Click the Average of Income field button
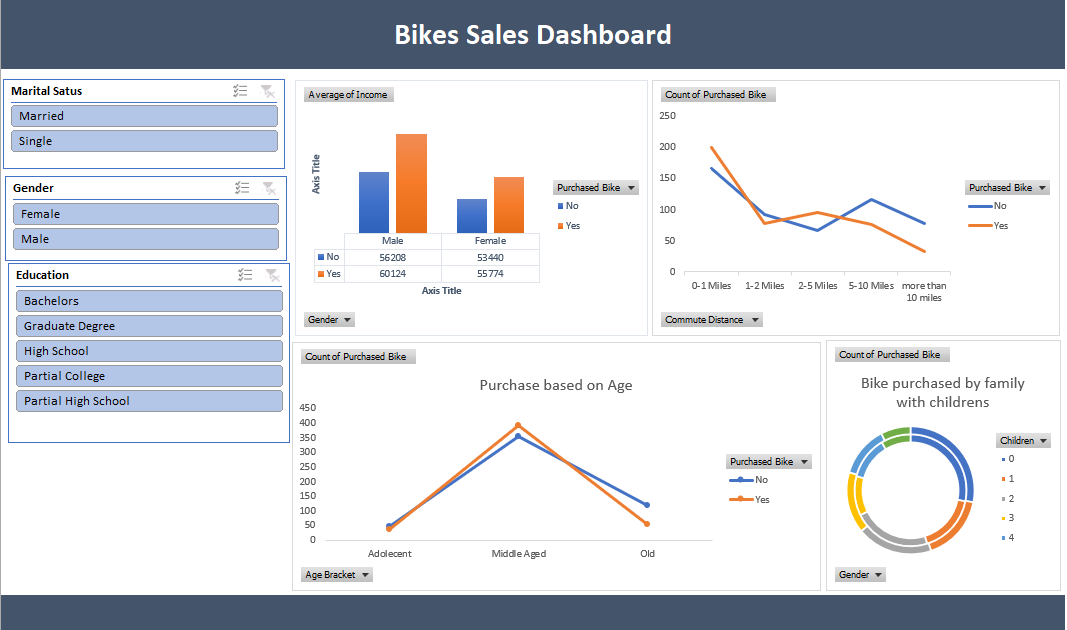This screenshot has width=1067, height=630. 348,94
